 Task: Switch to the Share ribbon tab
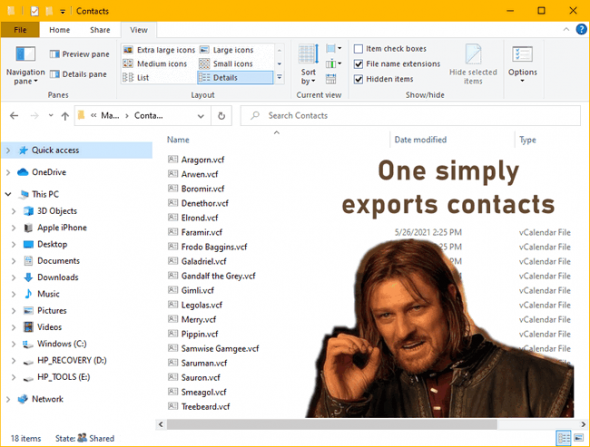tap(100, 30)
